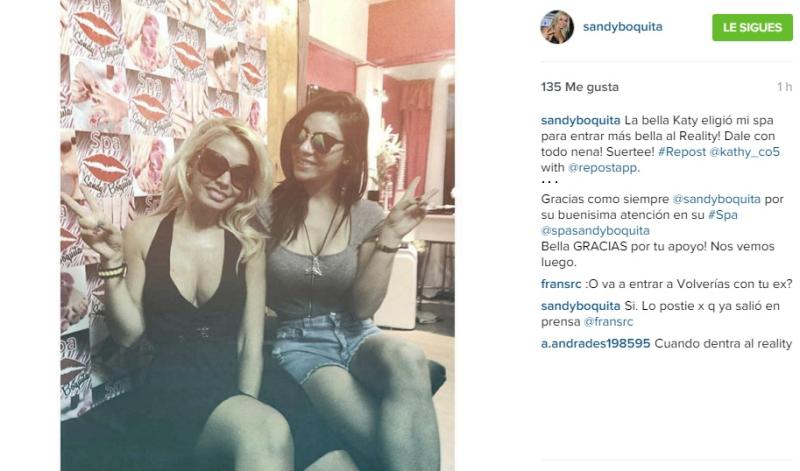Viewport: 800px width, 471px height.
Task: Open the #Spa hashtag link
Action: (x=722, y=215)
